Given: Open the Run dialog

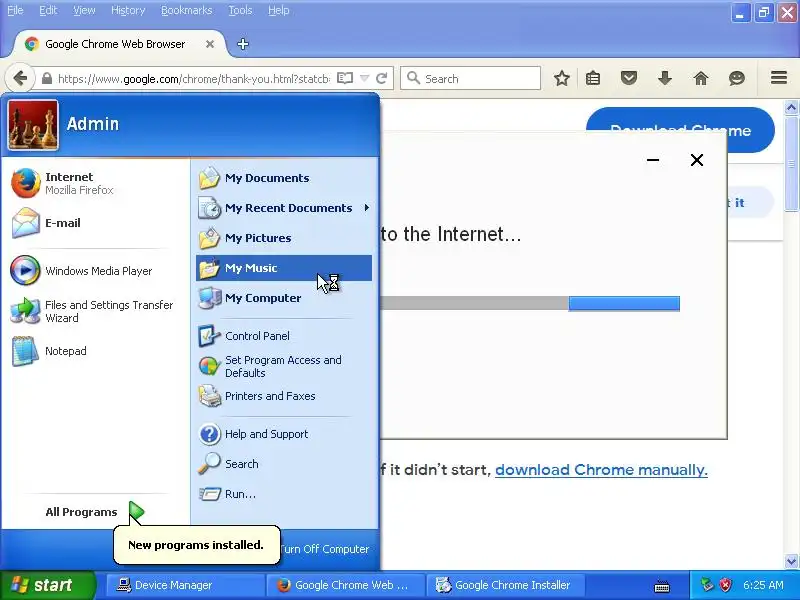Looking at the screenshot, I should [284, 494].
